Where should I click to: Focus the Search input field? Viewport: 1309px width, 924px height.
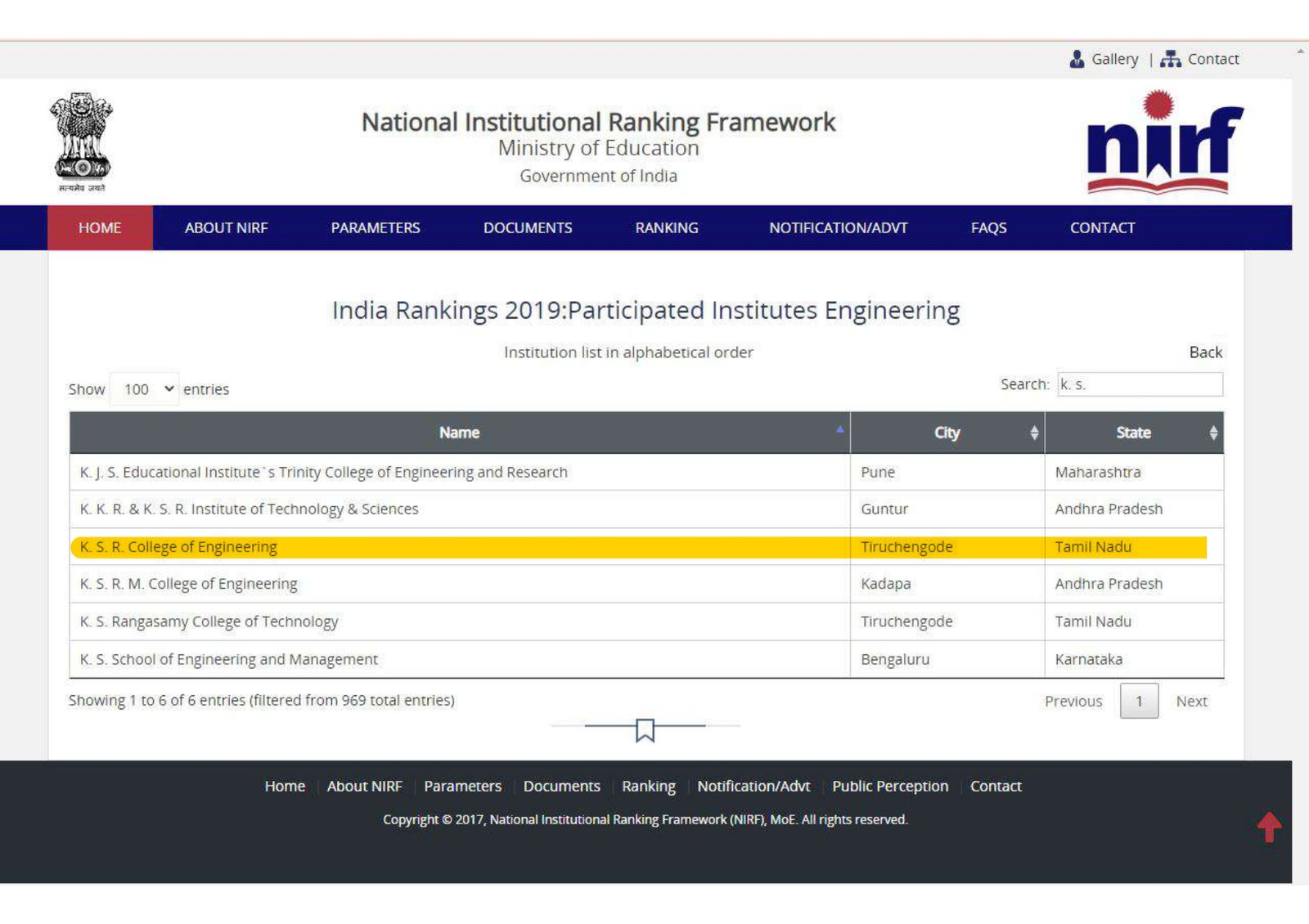pyautogui.click(x=1140, y=384)
